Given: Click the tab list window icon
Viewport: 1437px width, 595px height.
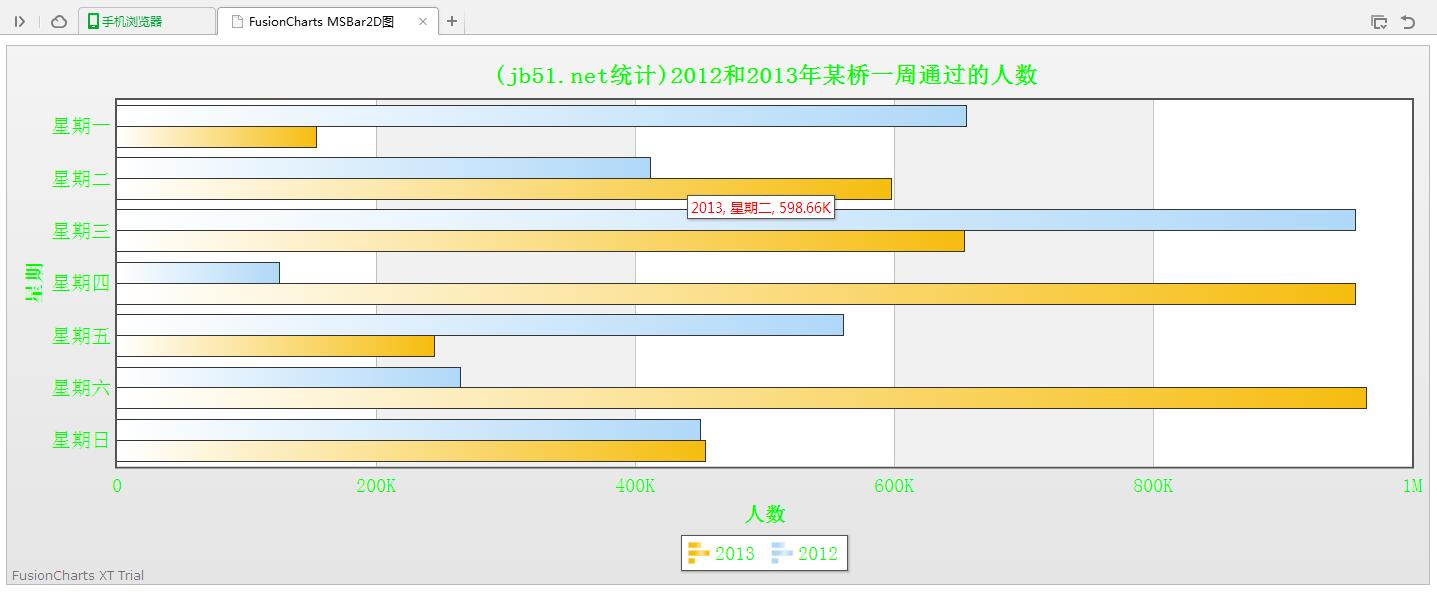Looking at the screenshot, I should 1379,21.
